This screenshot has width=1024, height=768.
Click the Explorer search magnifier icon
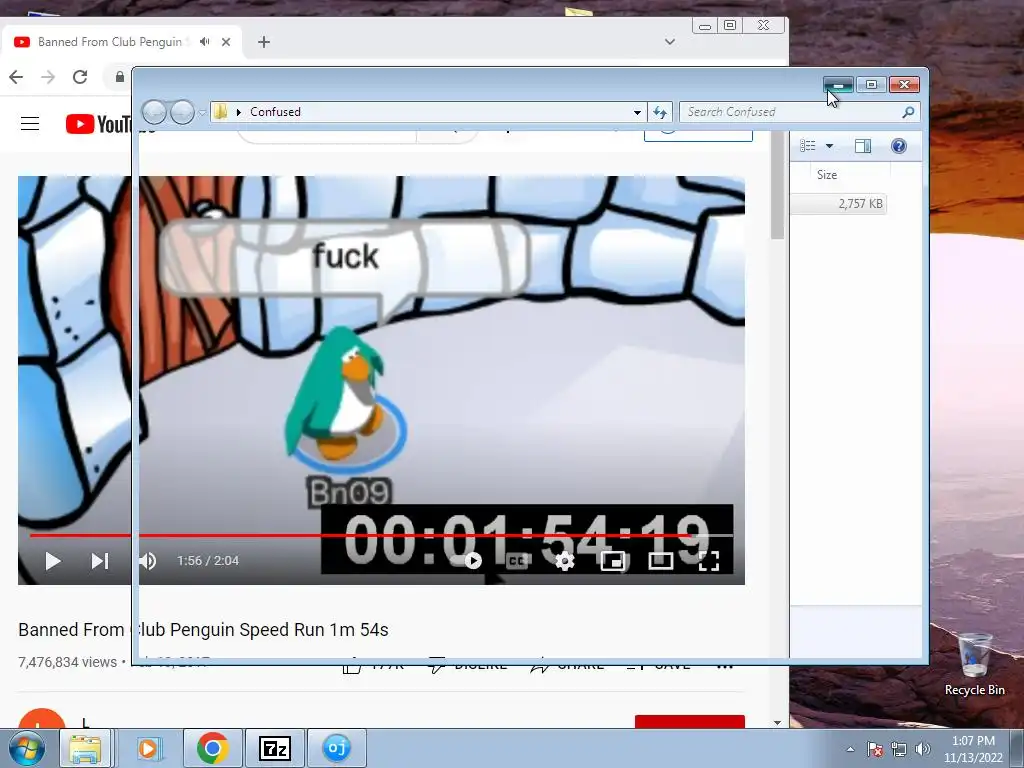point(908,112)
